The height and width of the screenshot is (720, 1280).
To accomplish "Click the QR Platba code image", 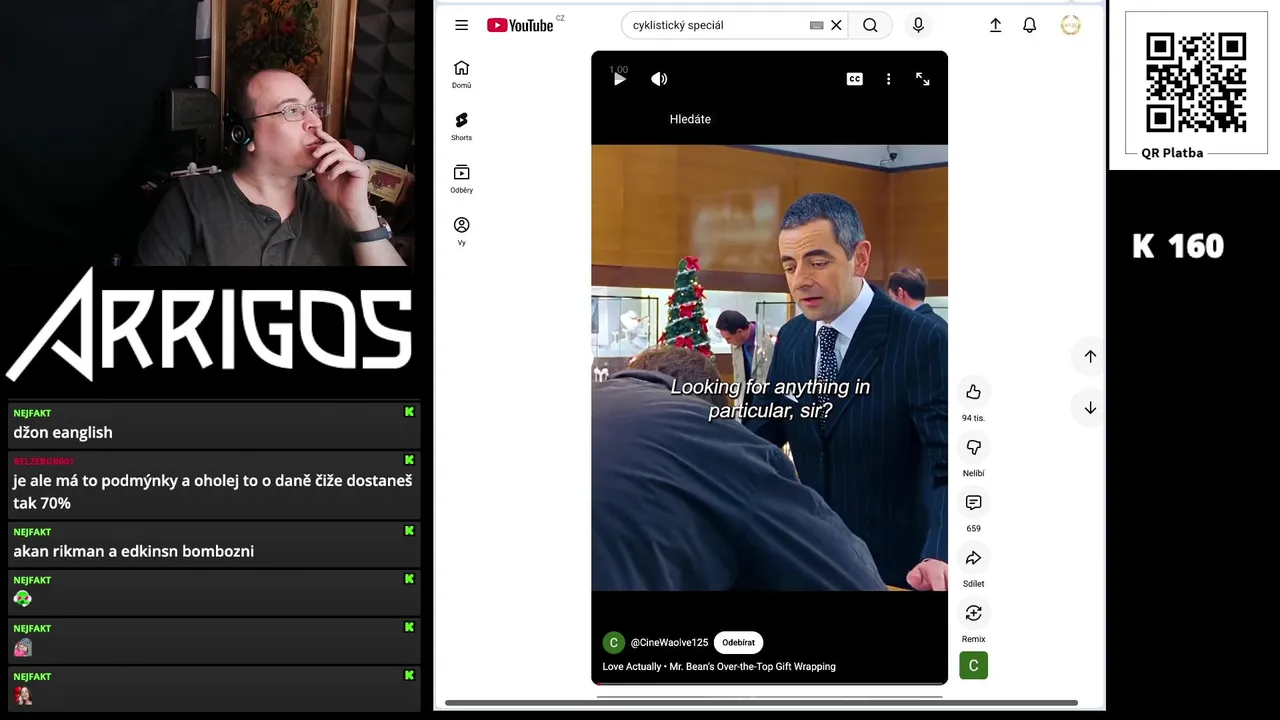I will 1196,83.
